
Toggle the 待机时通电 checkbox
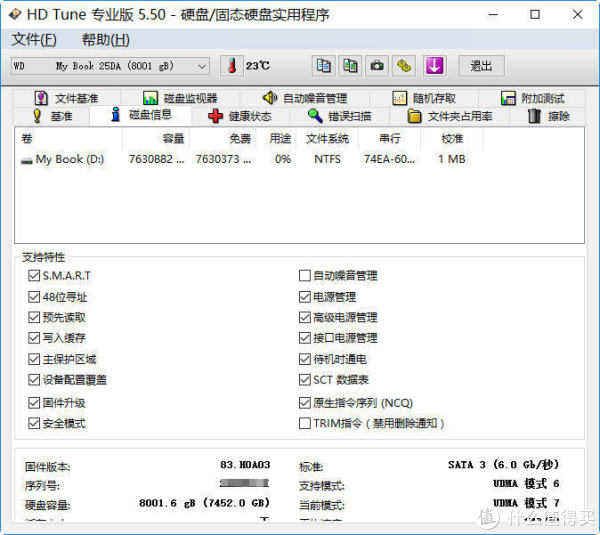pos(305,359)
